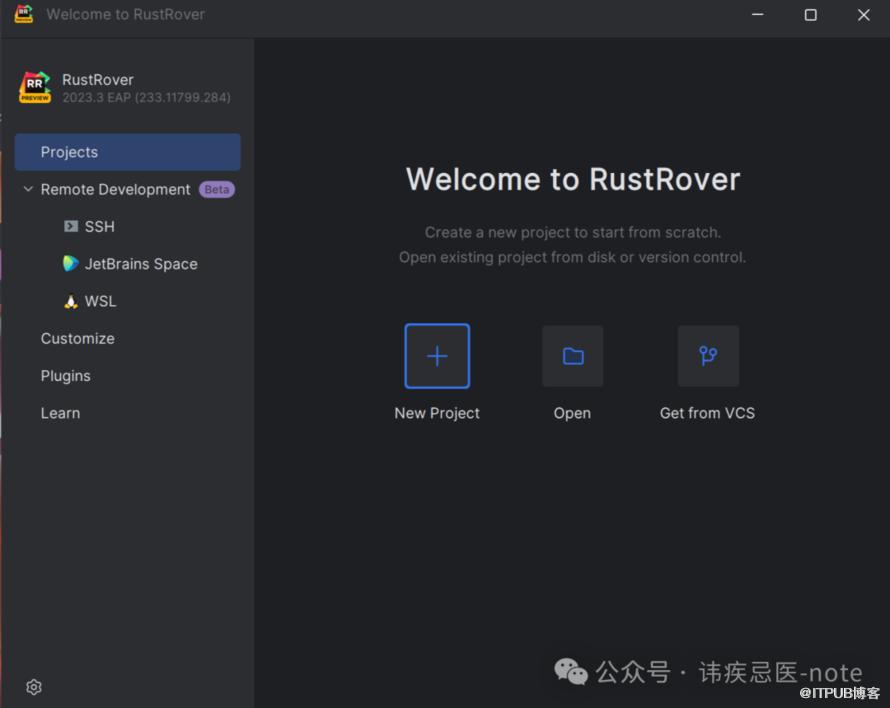This screenshot has height=708, width=890.
Task: Open settings gear at bottom left
Action: tap(34, 687)
